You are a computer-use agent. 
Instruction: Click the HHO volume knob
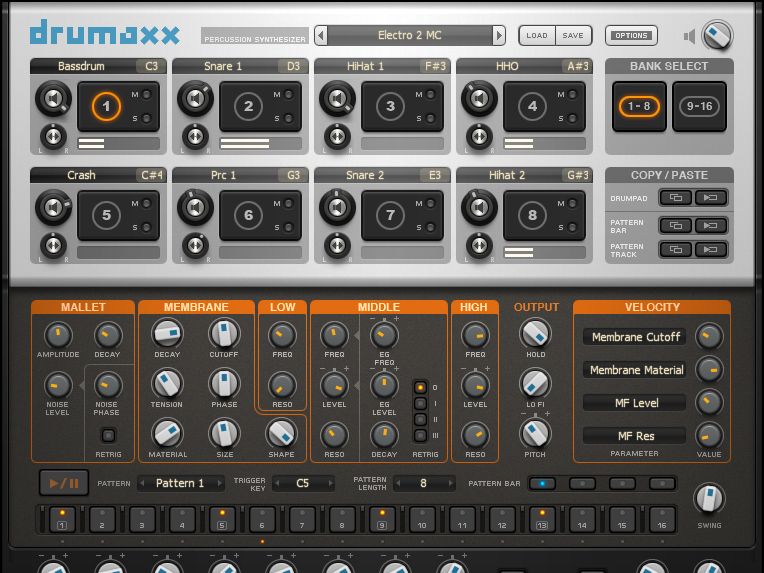[x=479, y=99]
